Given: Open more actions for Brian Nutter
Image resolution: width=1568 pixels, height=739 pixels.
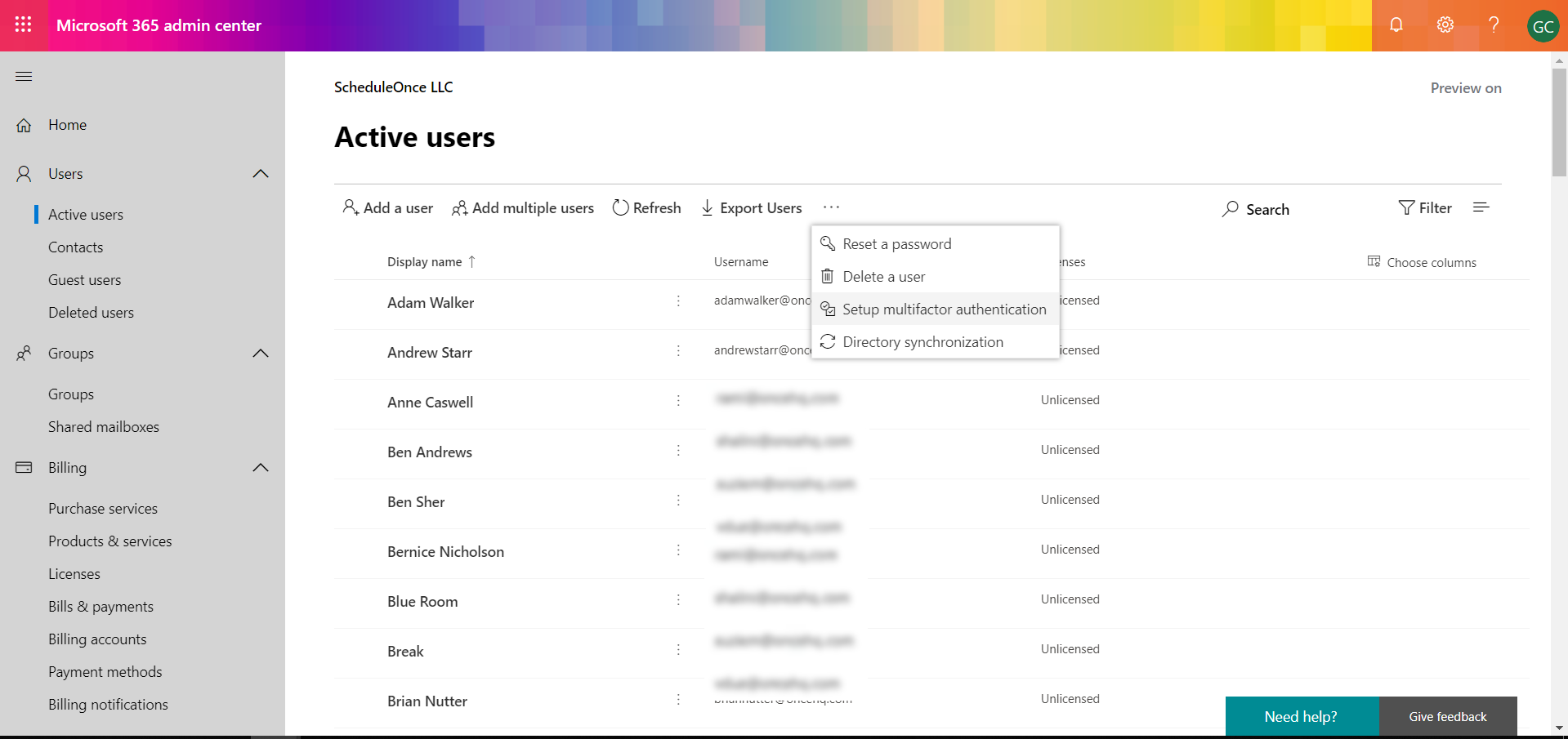Looking at the screenshot, I should [678, 700].
